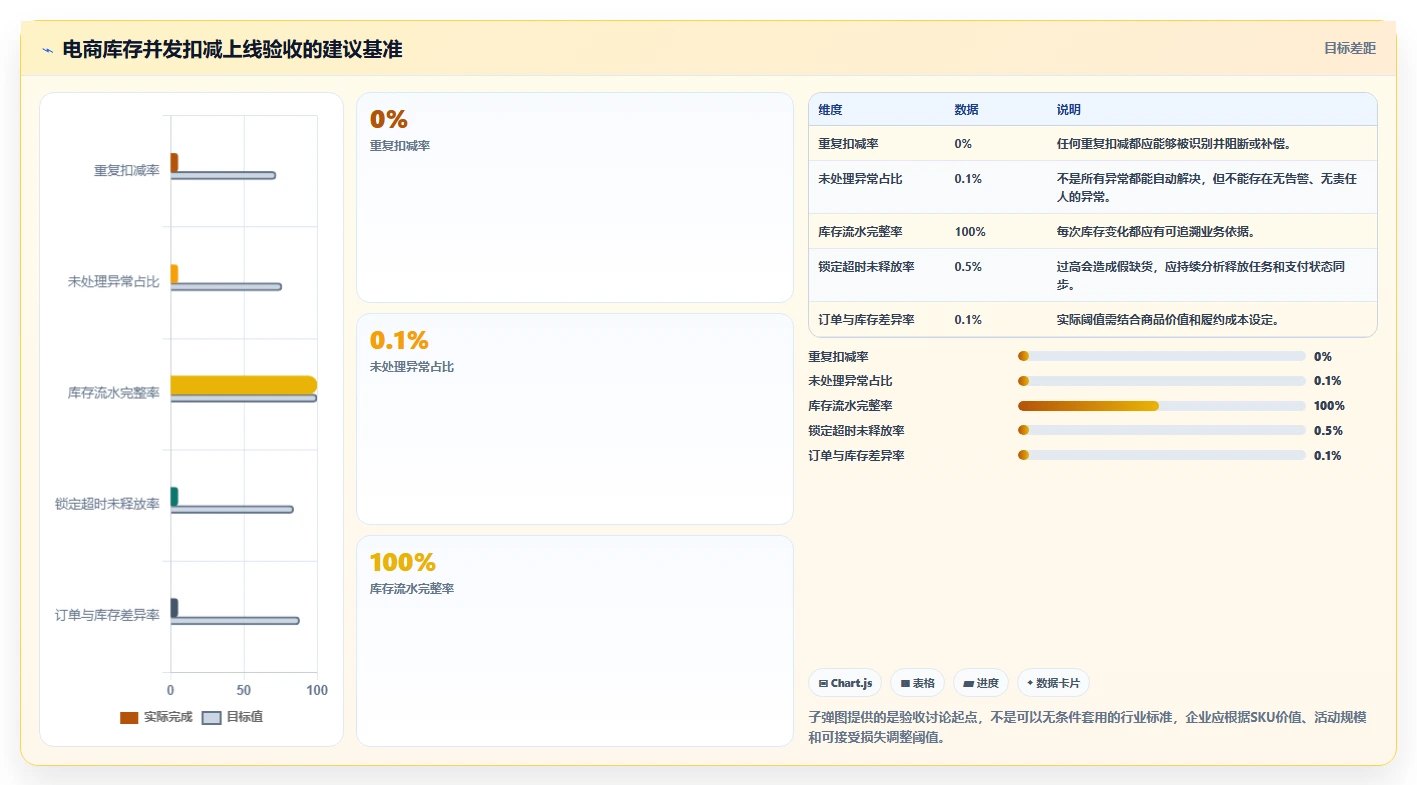Click the 目标差距 label in the header
This screenshot has width=1417, height=785.
click(1350, 48)
